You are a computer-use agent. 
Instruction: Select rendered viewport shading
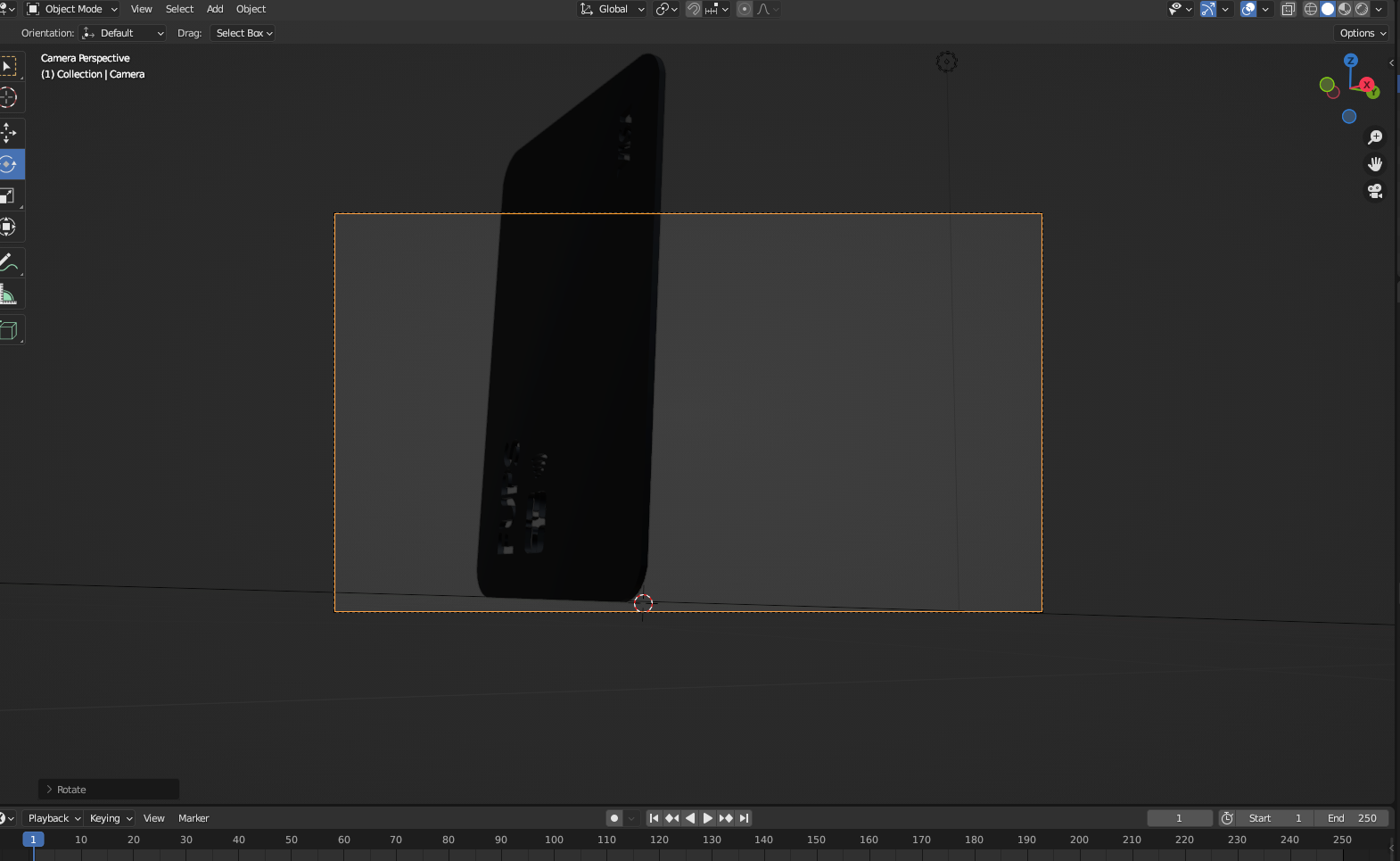1362,9
